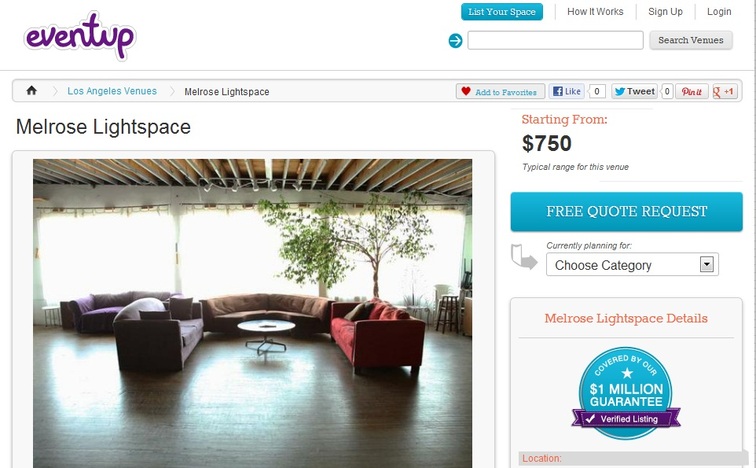
Task: Open the Login link
Action: (719, 12)
